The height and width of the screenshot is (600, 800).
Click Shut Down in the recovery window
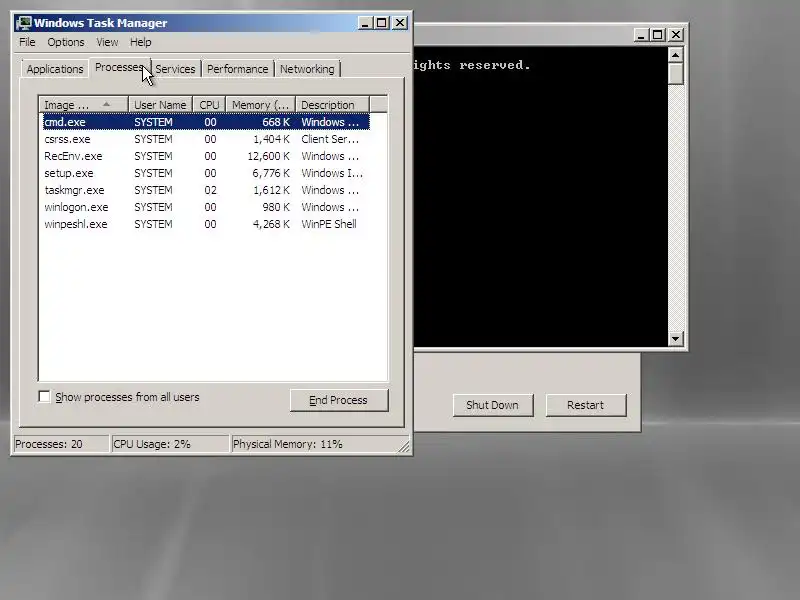(493, 405)
